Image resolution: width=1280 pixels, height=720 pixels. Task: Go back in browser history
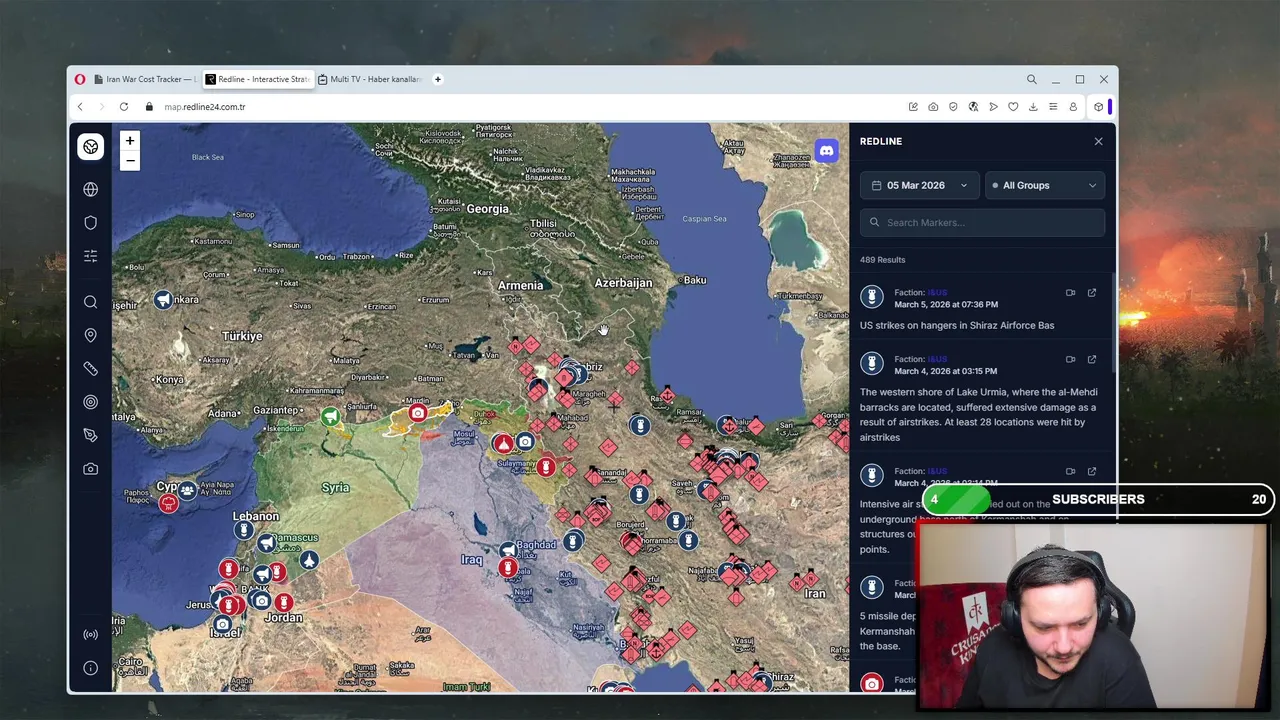pyautogui.click(x=80, y=107)
